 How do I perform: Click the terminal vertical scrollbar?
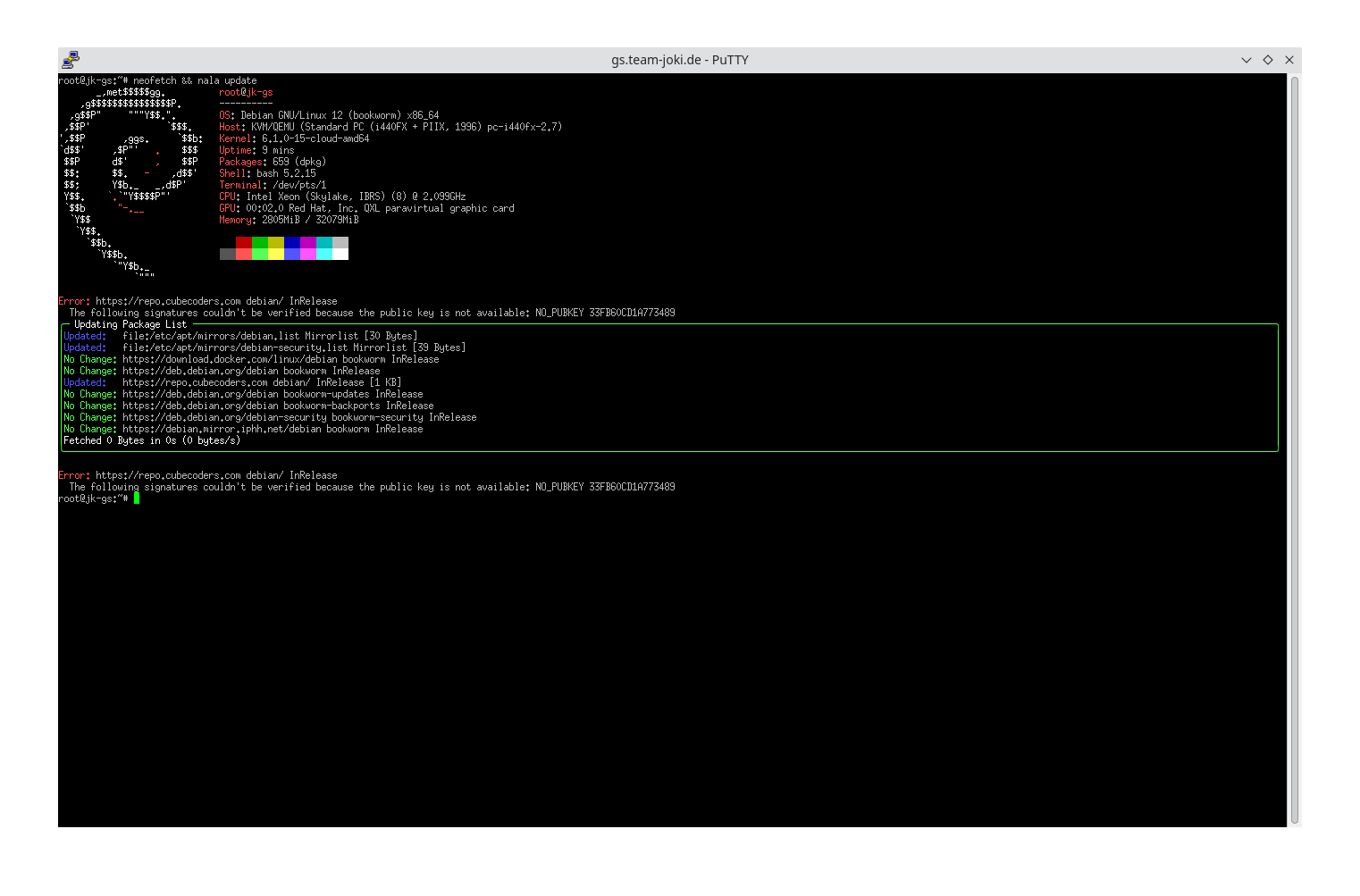[1295, 450]
